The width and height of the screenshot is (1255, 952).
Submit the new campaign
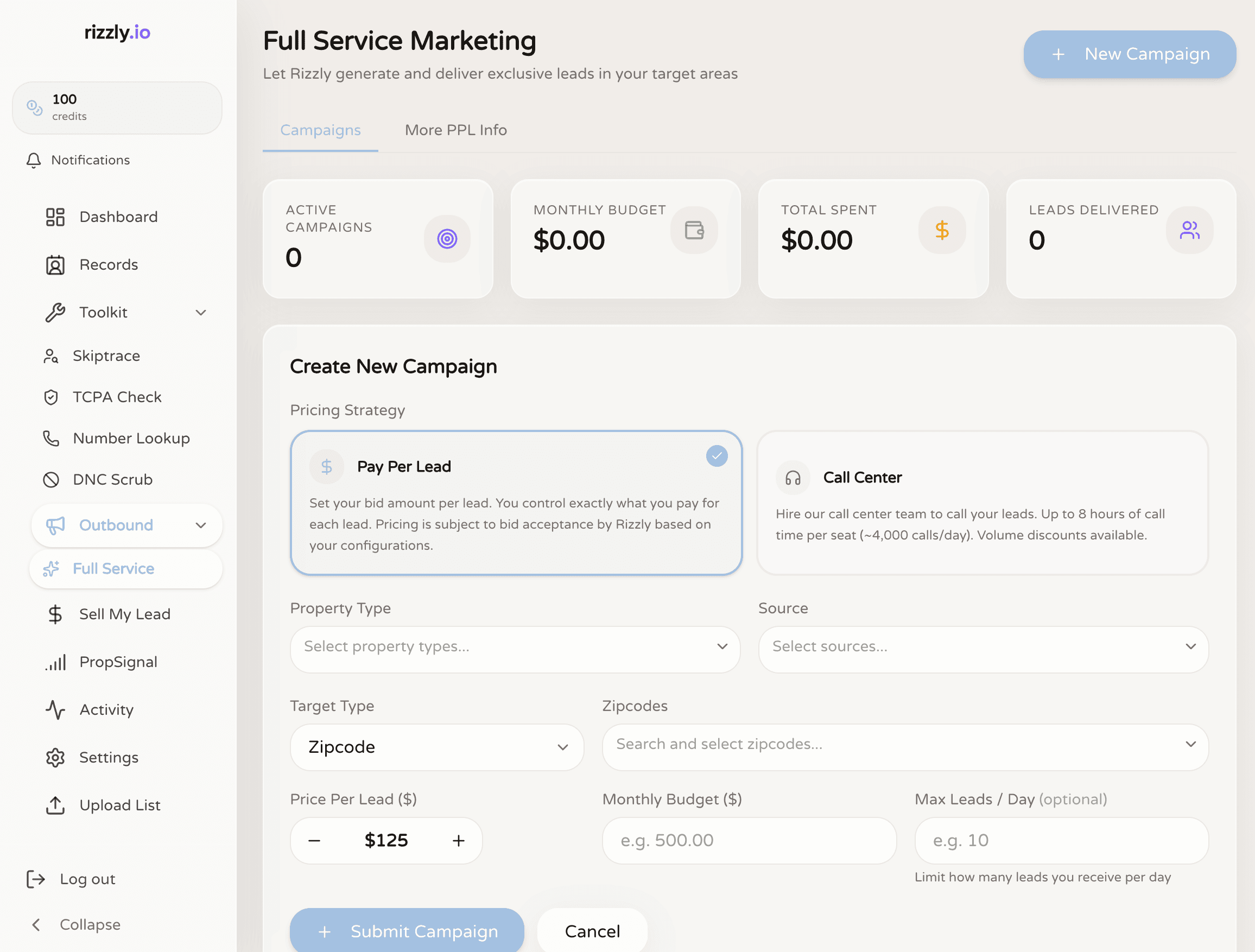click(406, 930)
